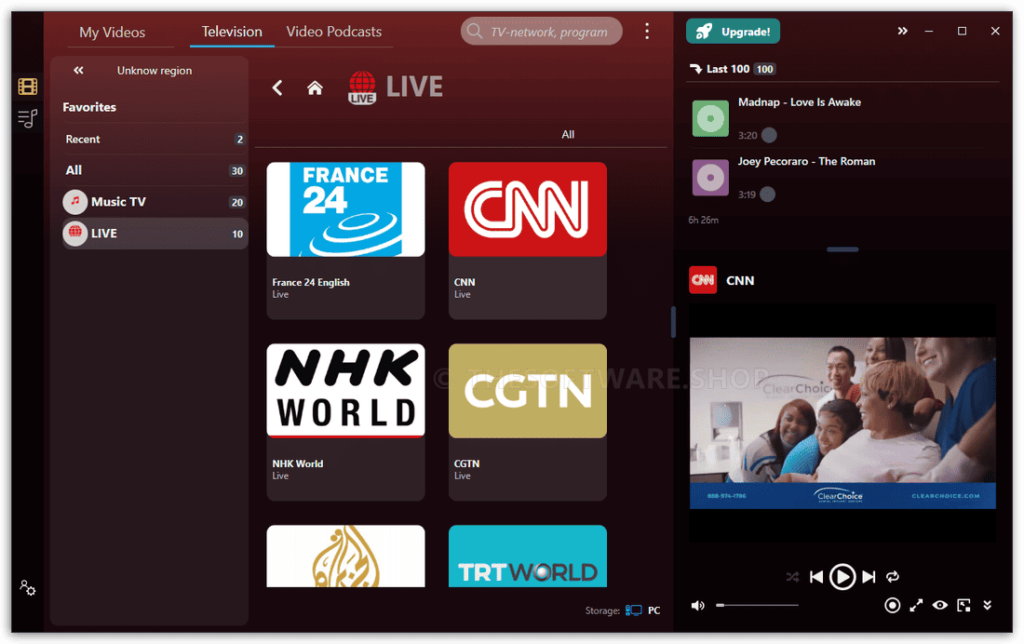The image size is (1024, 644).
Task: Click the purple album art of Joey Pecoraro
Action: (711, 177)
